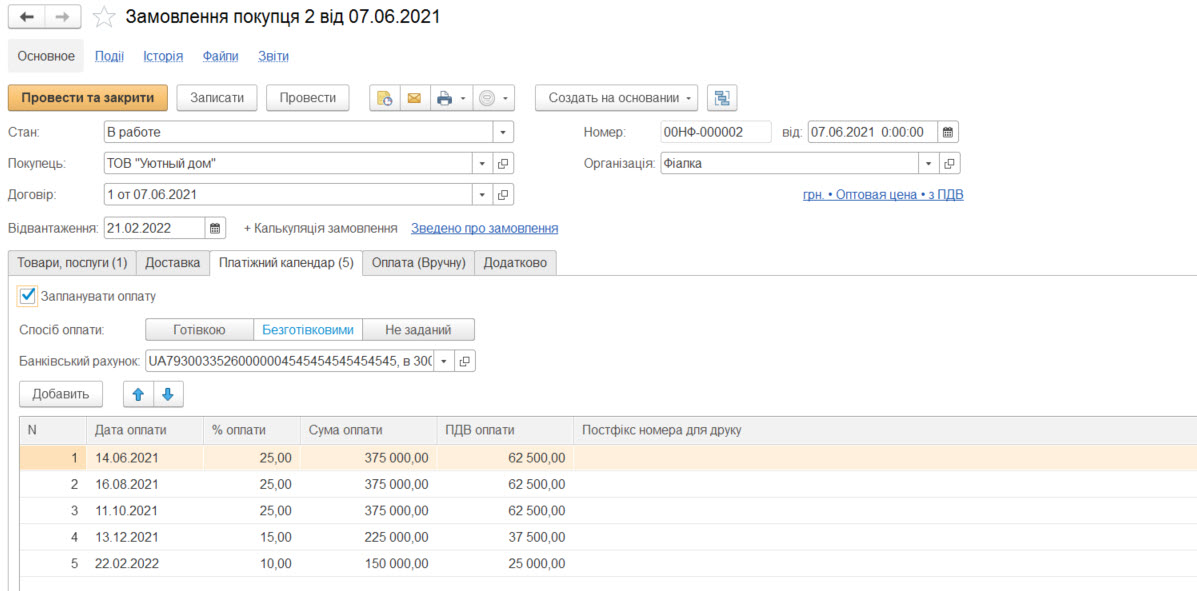Viewport: 1197px width, 591px height.
Task: Switch to Товари, послуги tab
Action: tap(71, 263)
